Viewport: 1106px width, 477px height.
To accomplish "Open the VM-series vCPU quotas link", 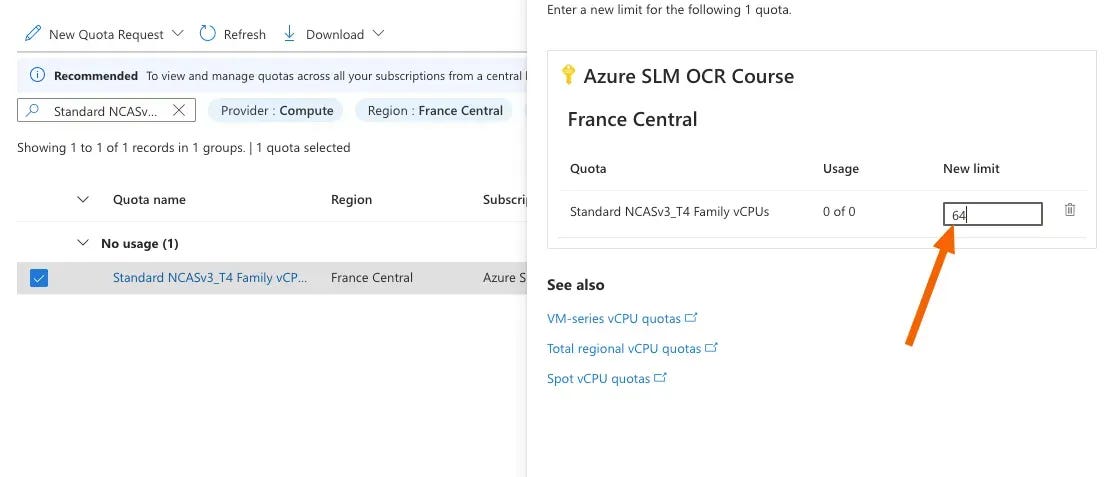I will (614, 318).
